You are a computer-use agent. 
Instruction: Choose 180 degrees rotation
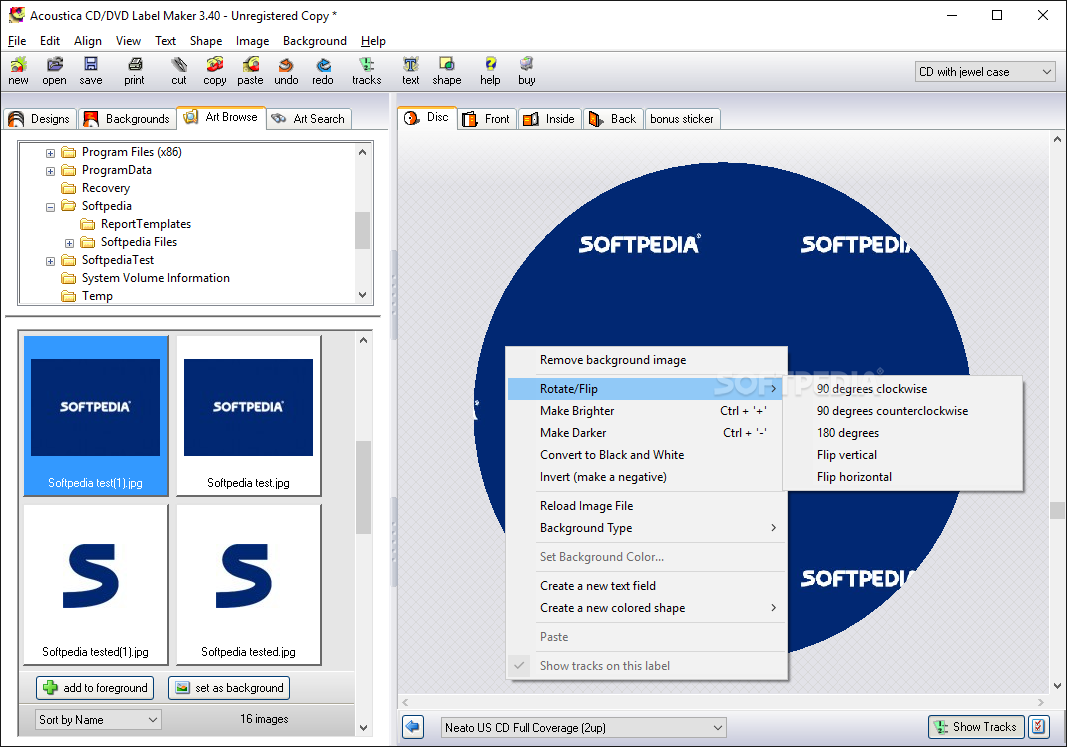(903, 433)
